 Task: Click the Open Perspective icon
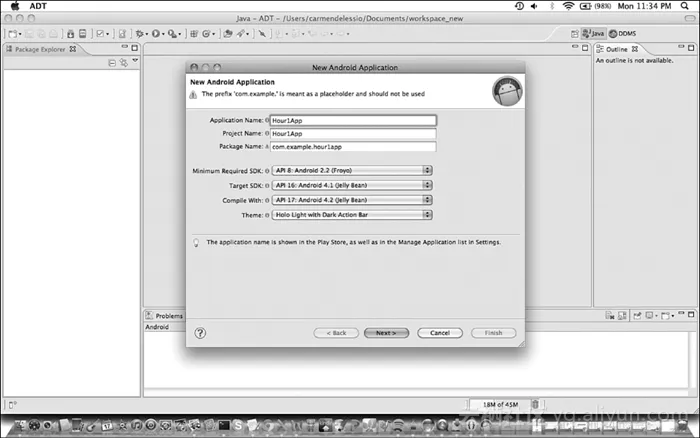tap(575, 34)
